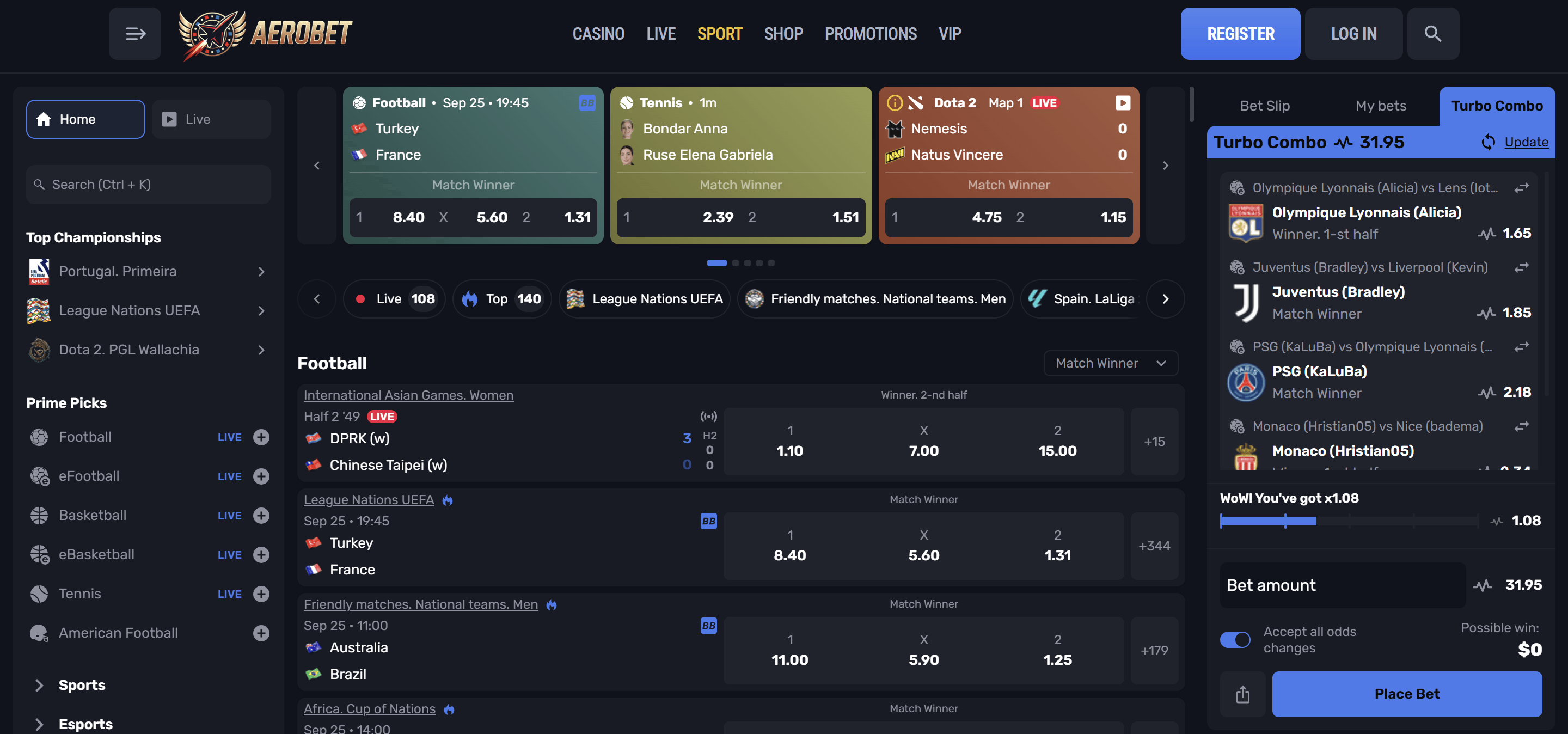This screenshot has width=1568, height=734.
Task: Pick France odds 1.31 in League Nations row
Action: pos(1057,546)
